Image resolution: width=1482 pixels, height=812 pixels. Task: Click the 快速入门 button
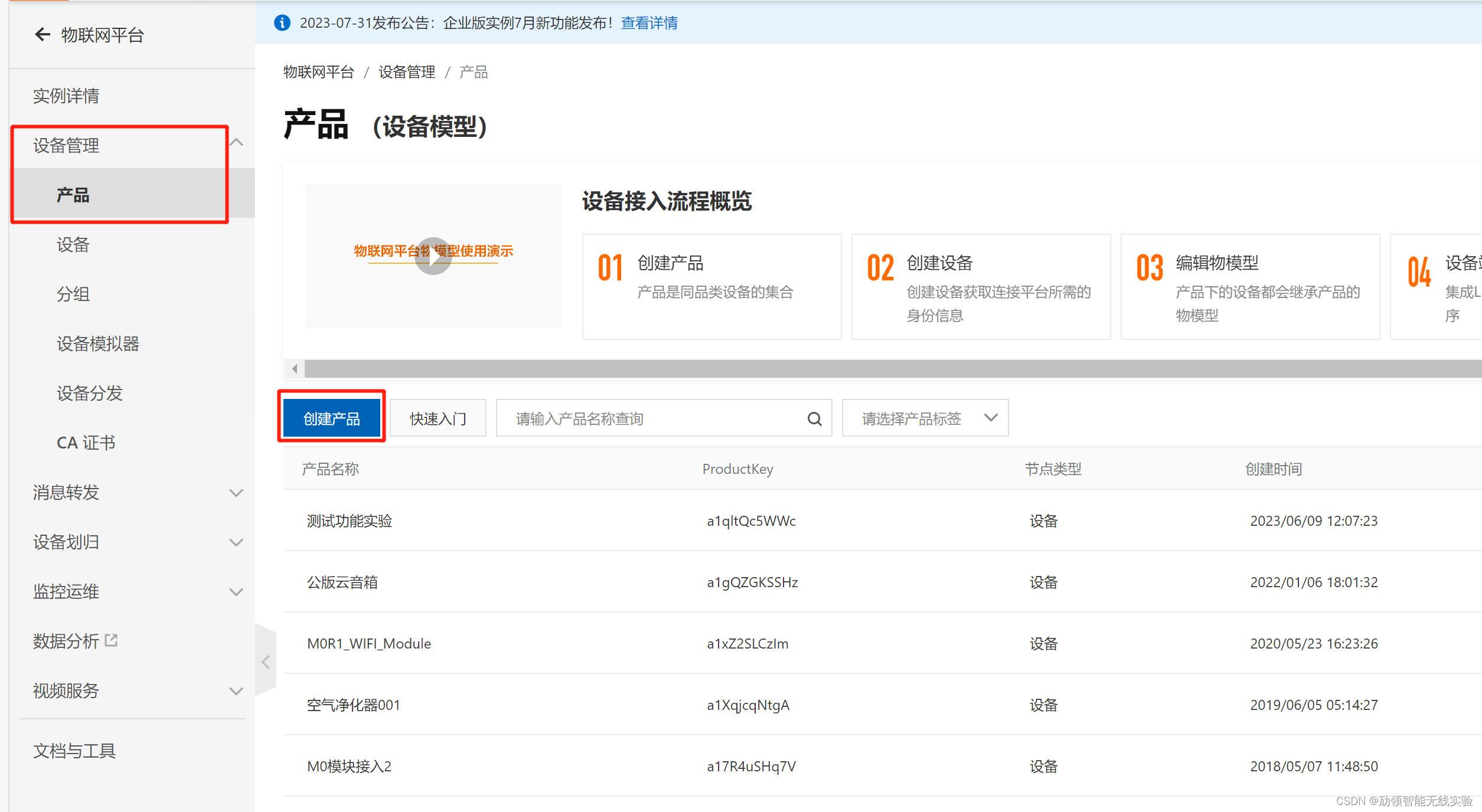point(438,419)
